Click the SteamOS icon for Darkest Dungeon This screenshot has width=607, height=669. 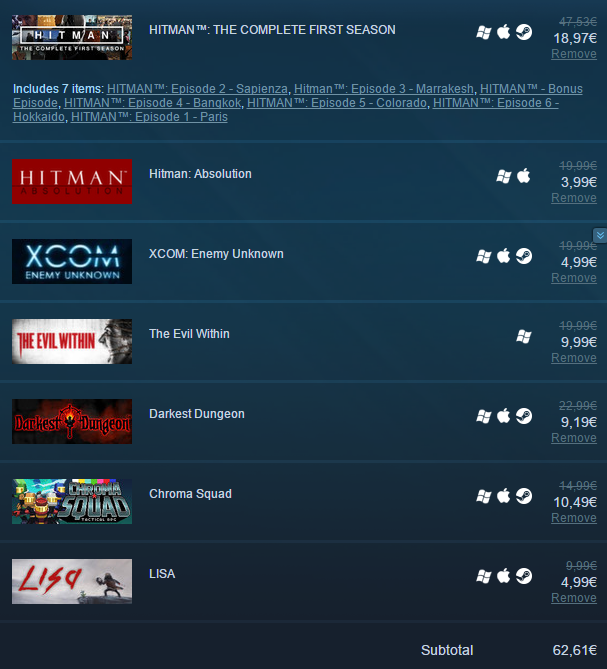524,416
